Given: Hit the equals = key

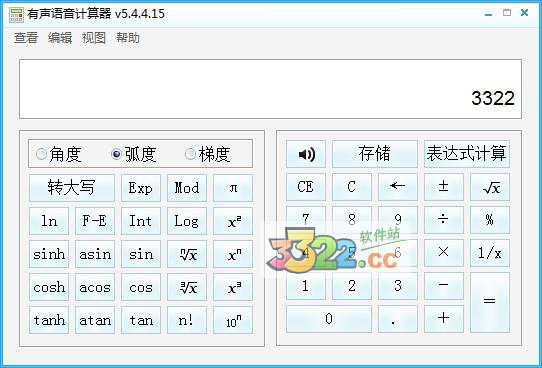Looking at the screenshot, I should (489, 302).
